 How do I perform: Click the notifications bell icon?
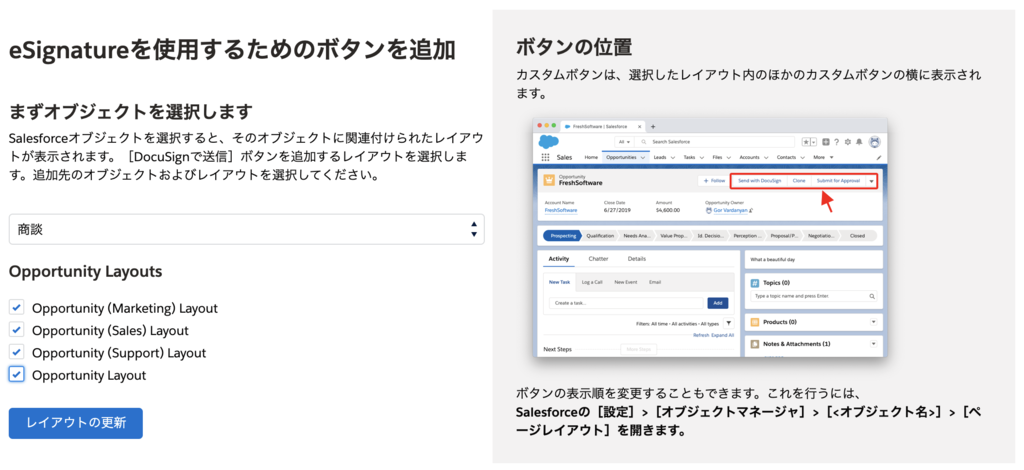pyautogui.click(x=859, y=142)
